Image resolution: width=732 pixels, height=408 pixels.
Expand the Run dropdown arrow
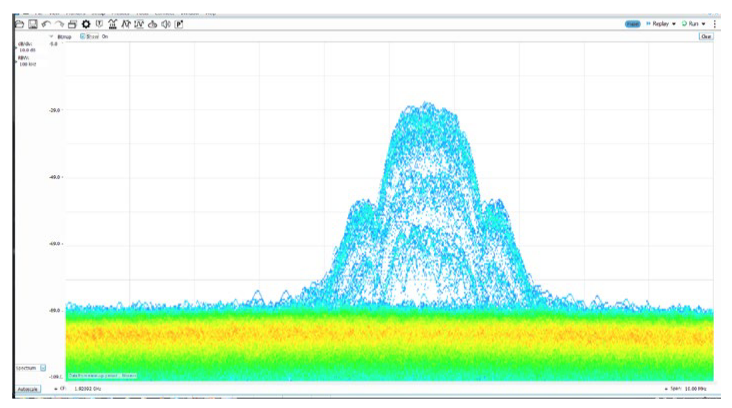[x=705, y=23]
